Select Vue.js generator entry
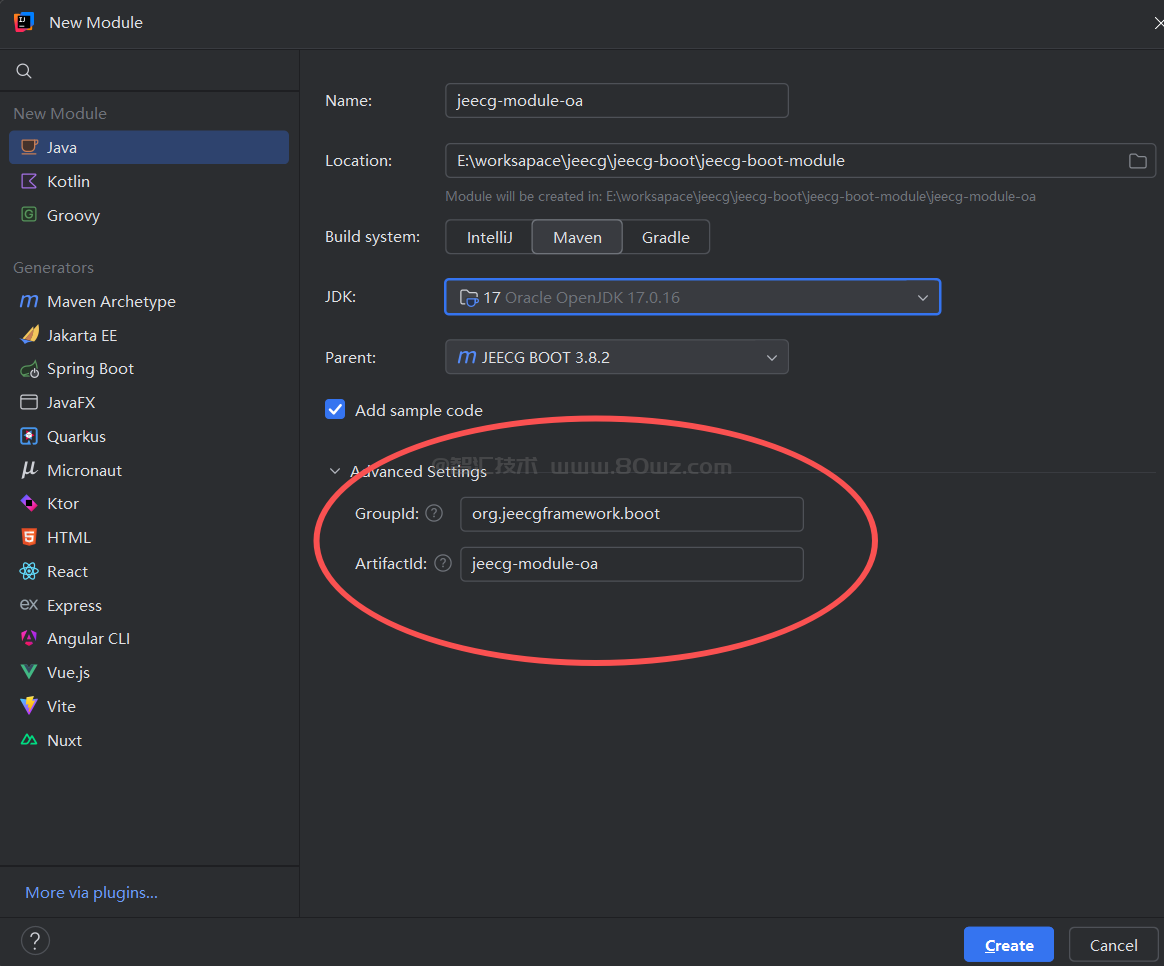 point(148,672)
